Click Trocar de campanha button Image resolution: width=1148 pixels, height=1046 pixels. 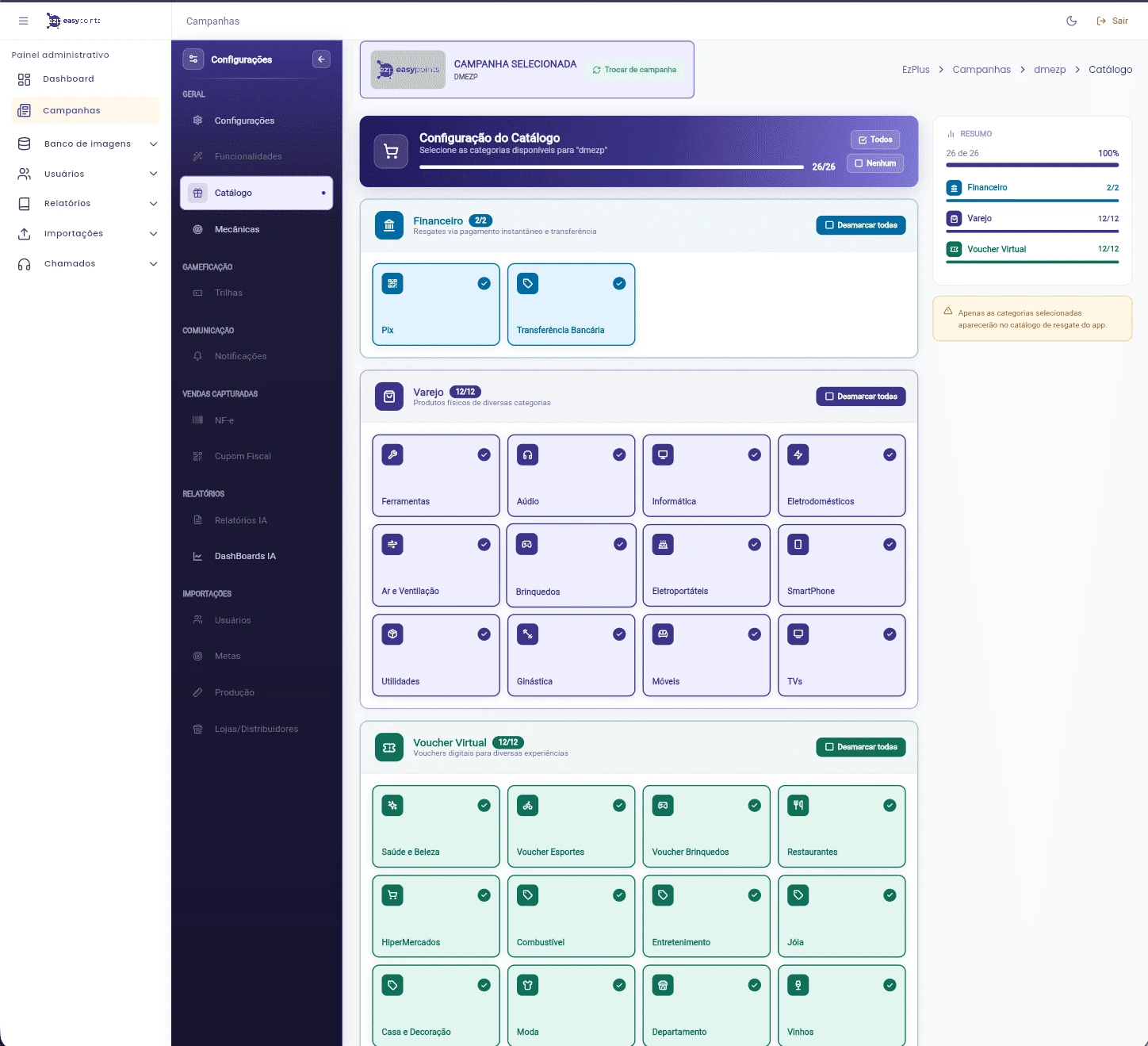coord(634,70)
